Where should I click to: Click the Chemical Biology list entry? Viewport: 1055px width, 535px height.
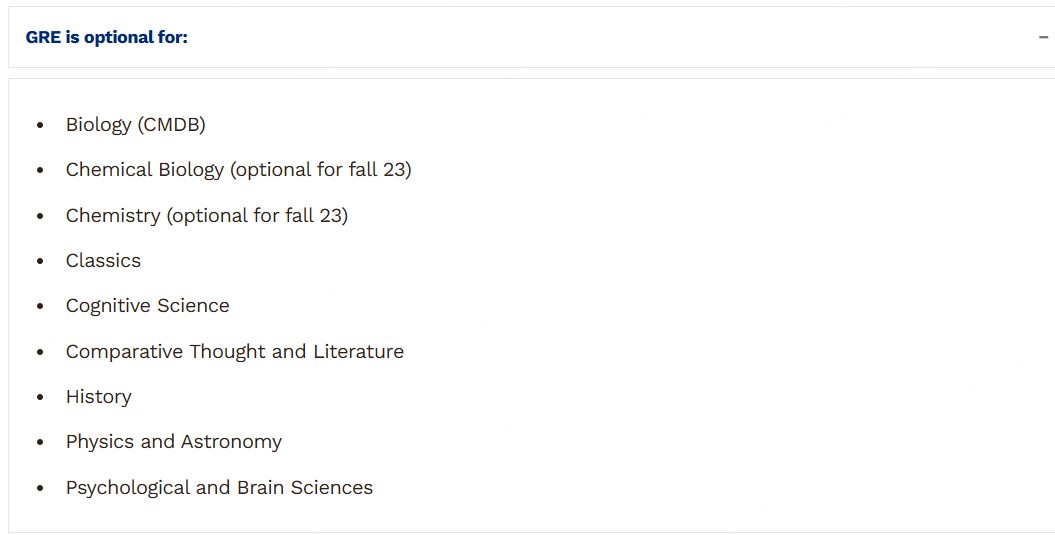(x=238, y=170)
